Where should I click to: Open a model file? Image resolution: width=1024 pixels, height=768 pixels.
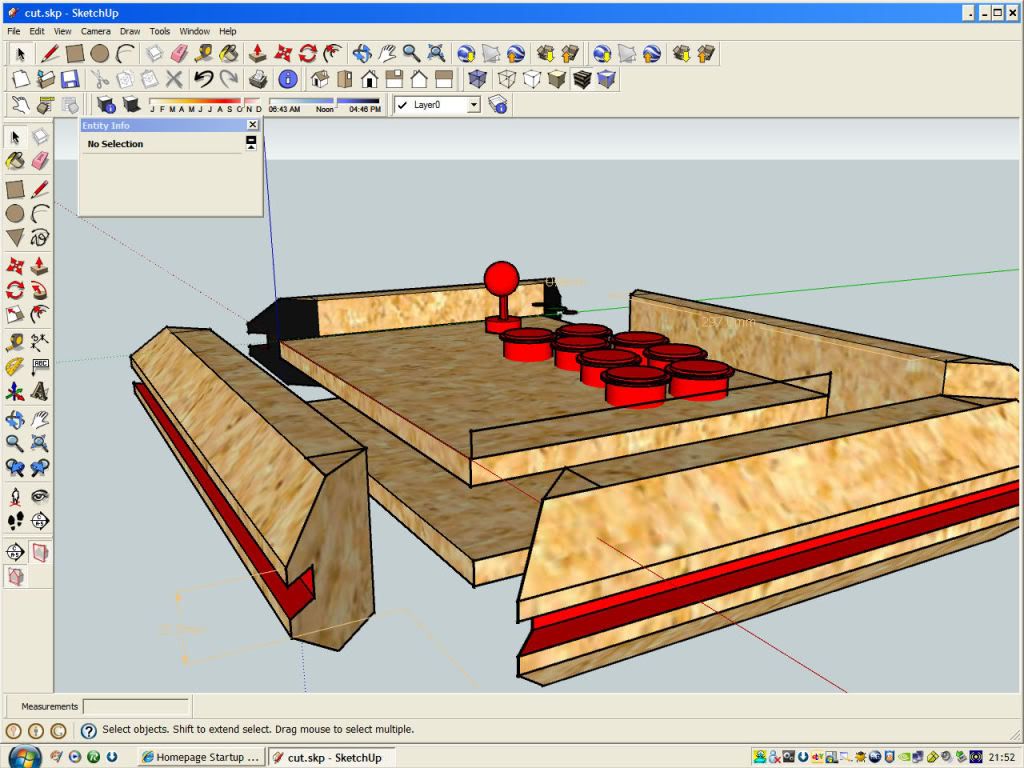point(46,80)
